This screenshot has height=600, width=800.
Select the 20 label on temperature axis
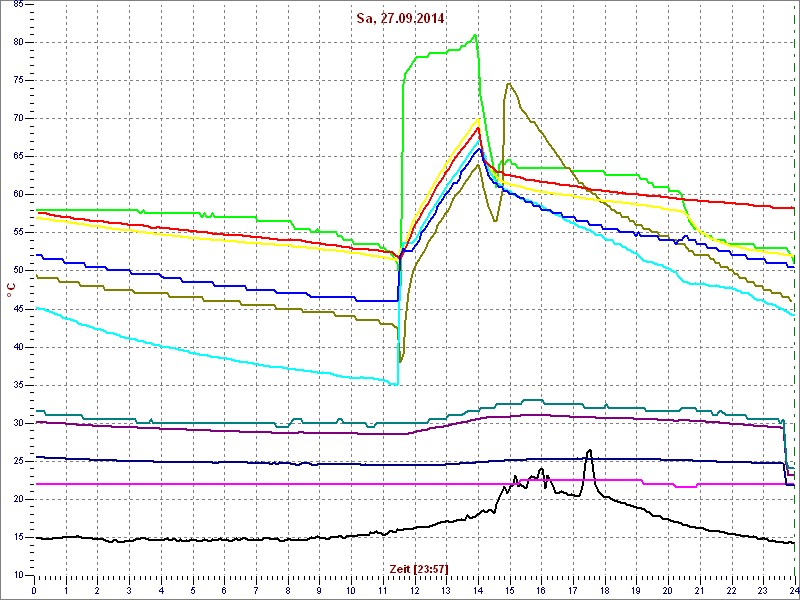click(x=17, y=499)
